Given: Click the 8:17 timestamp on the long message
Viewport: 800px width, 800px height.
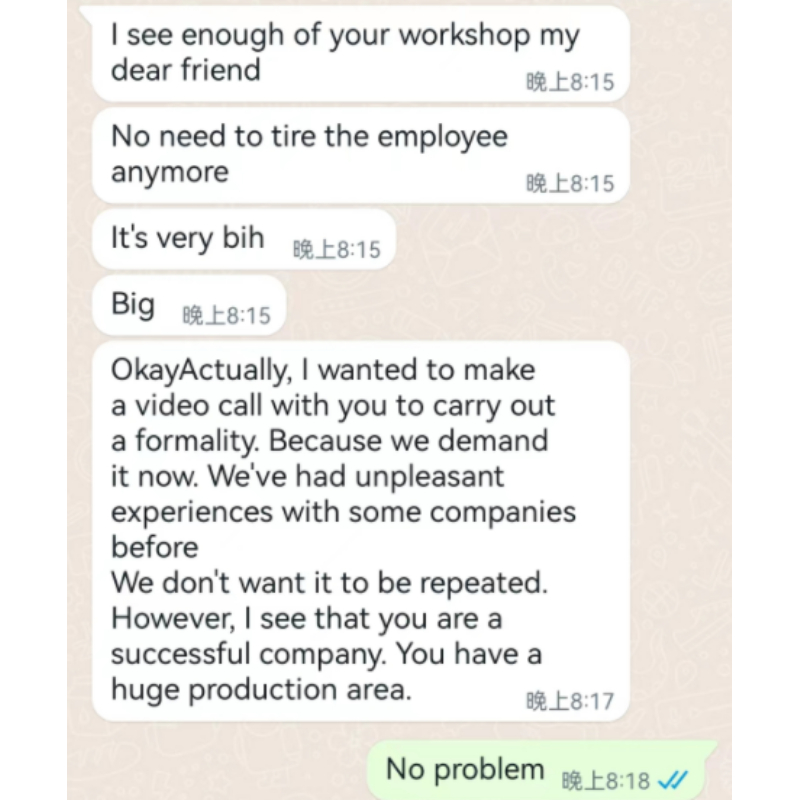Looking at the screenshot, I should click(570, 701).
